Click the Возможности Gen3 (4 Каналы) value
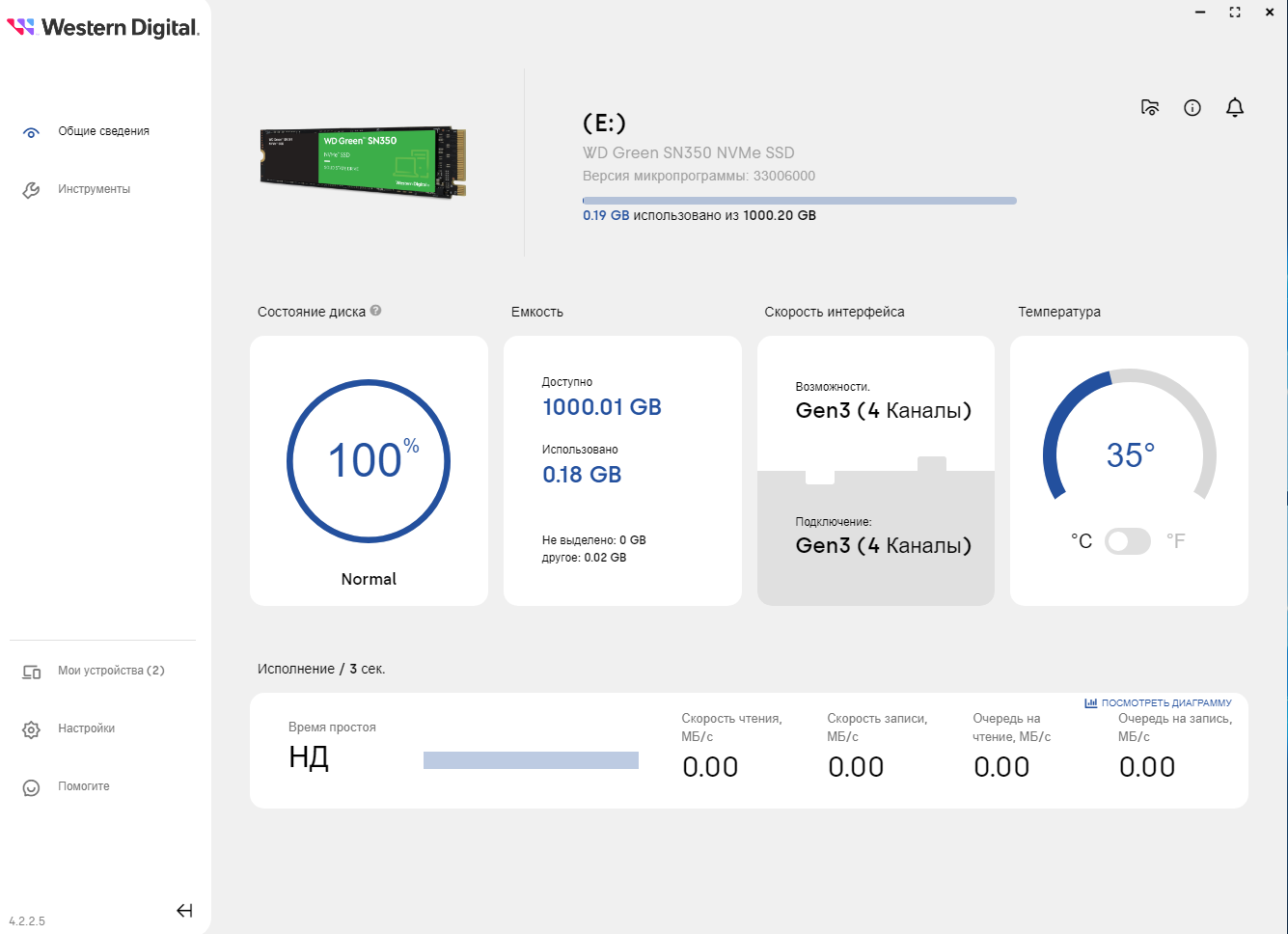Screen dimensions: 1288x934 coord(884,410)
